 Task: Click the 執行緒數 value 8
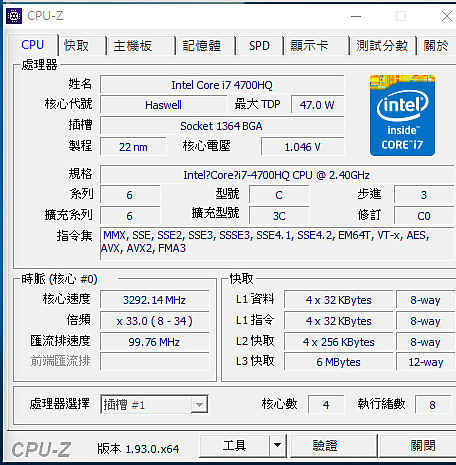click(433, 405)
